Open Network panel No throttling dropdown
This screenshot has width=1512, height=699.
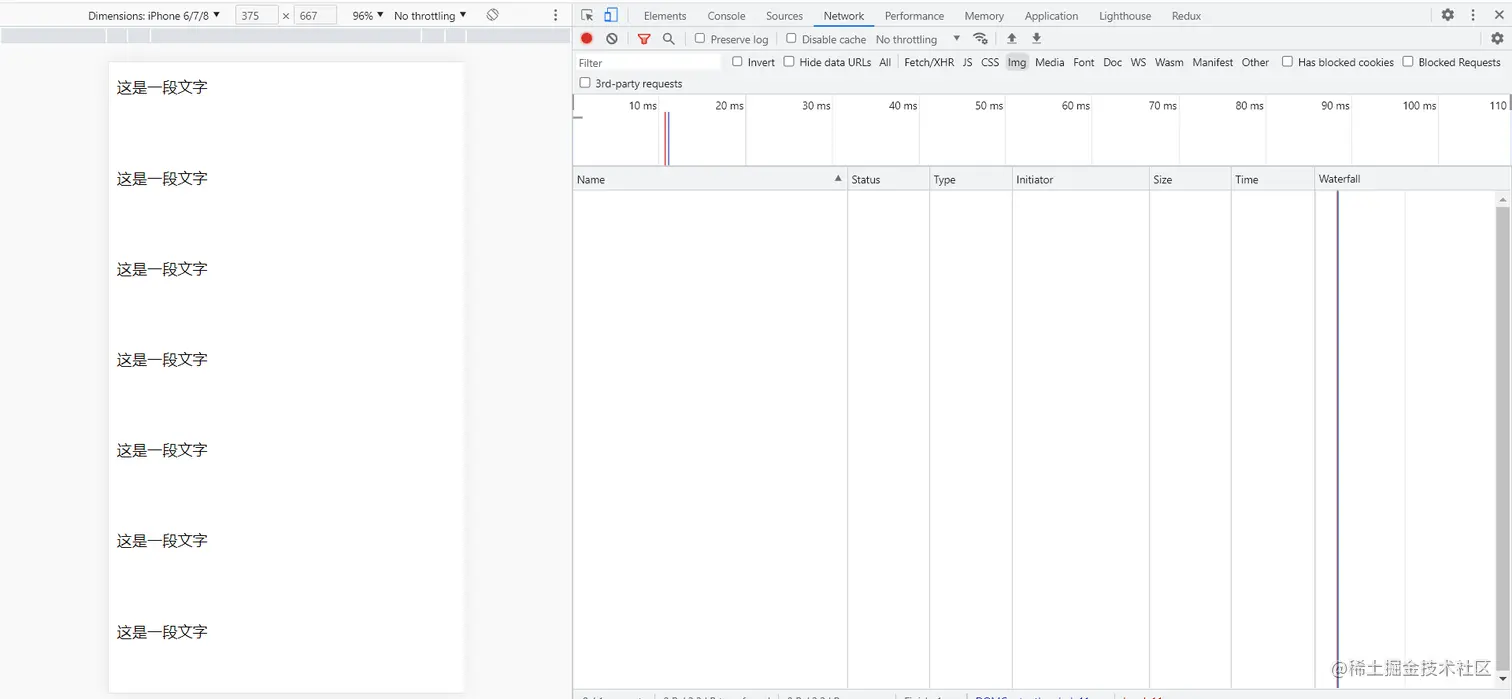(917, 39)
